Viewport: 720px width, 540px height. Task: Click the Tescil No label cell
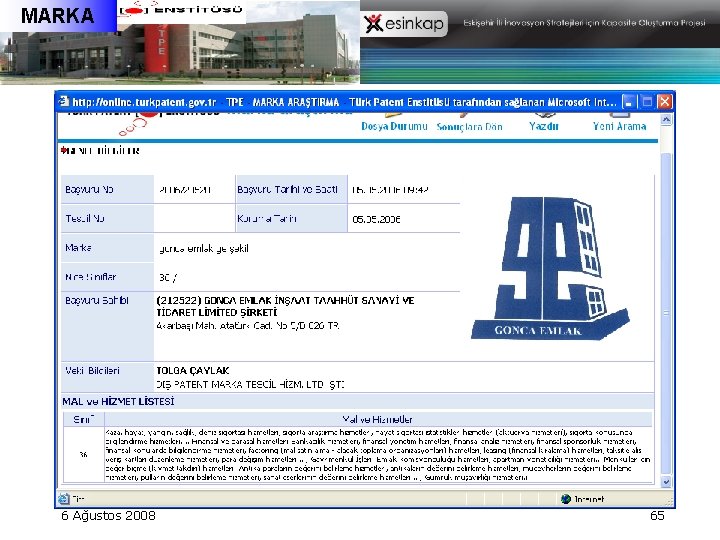[x=107, y=219]
